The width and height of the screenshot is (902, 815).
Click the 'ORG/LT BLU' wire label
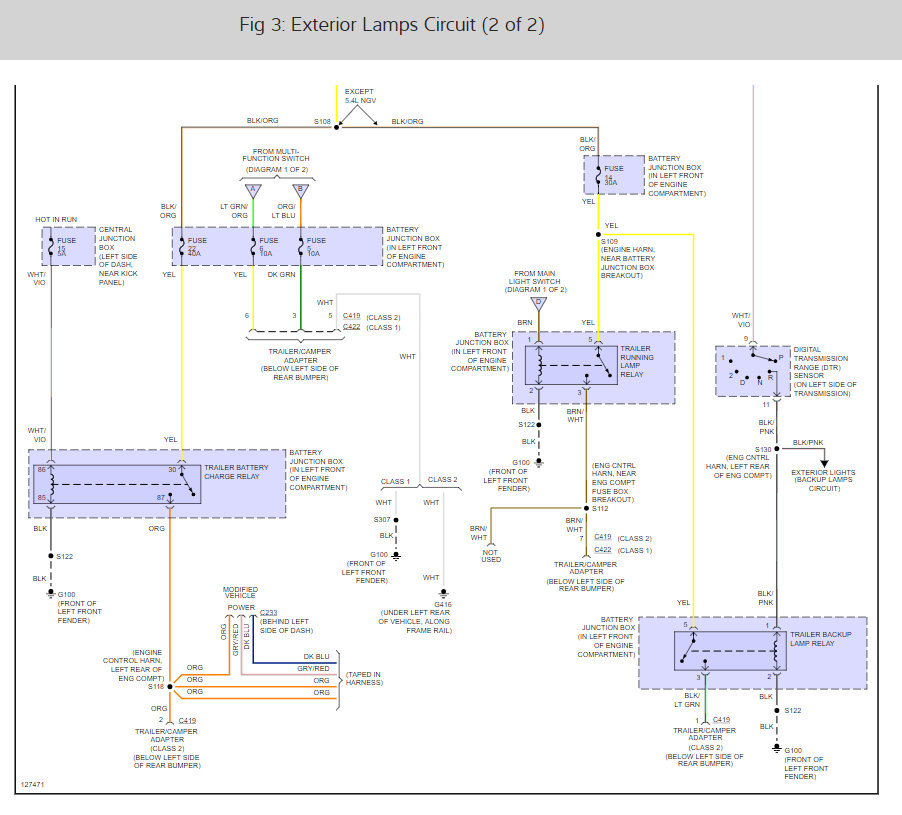click(x=283, y=211)
